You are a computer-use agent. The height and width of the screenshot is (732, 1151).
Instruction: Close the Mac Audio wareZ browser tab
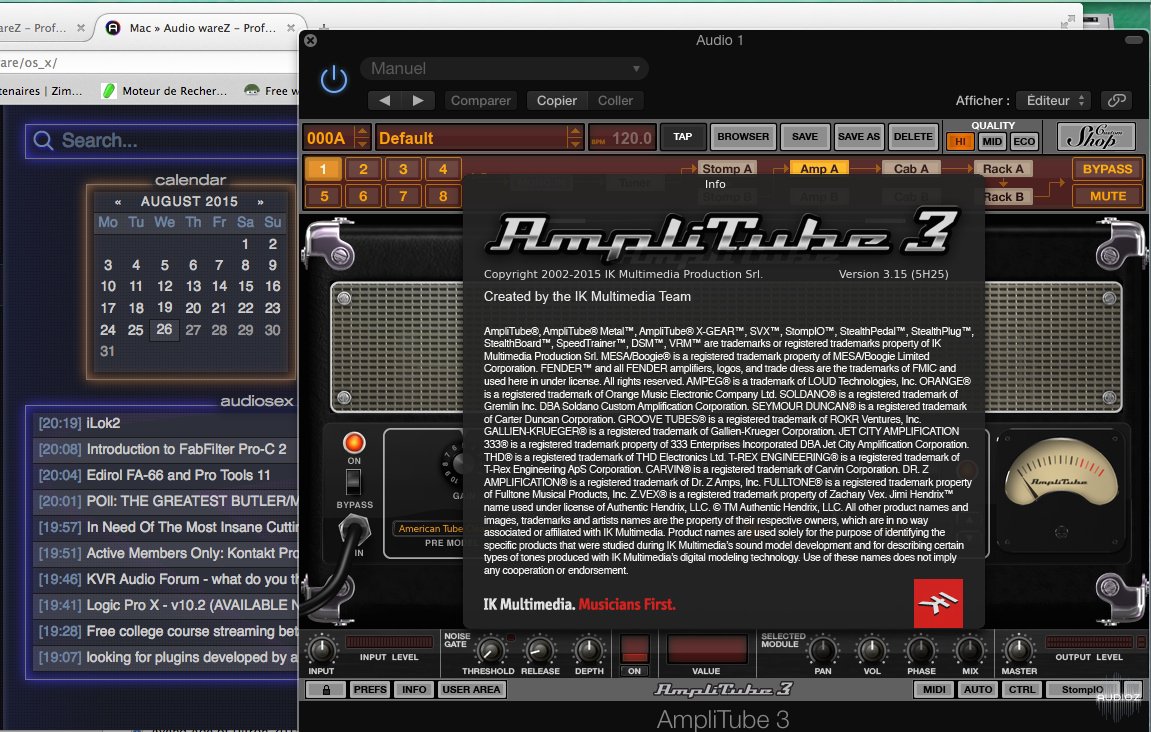pyautogui.click(x=291, y=28)
